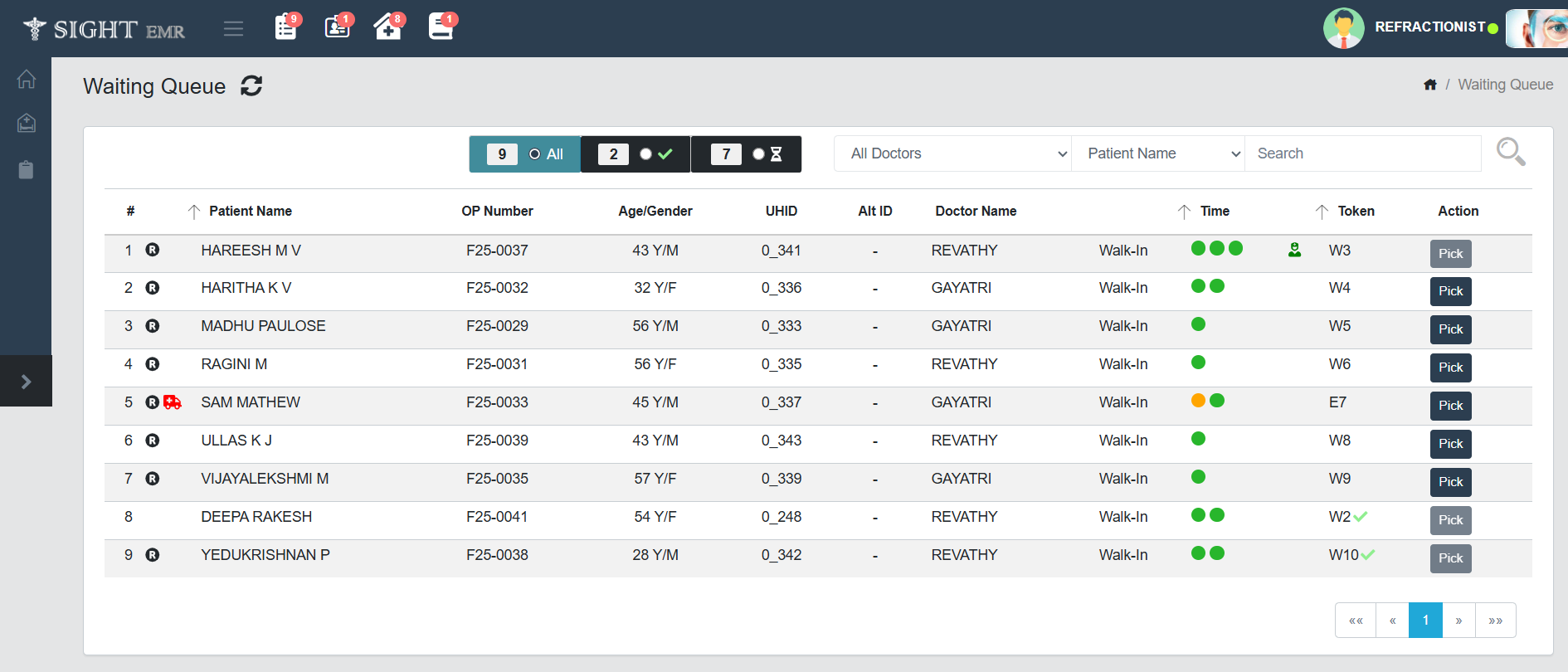
Task: Pick patient HARITHA K V
Action: tap(1450, 291)
